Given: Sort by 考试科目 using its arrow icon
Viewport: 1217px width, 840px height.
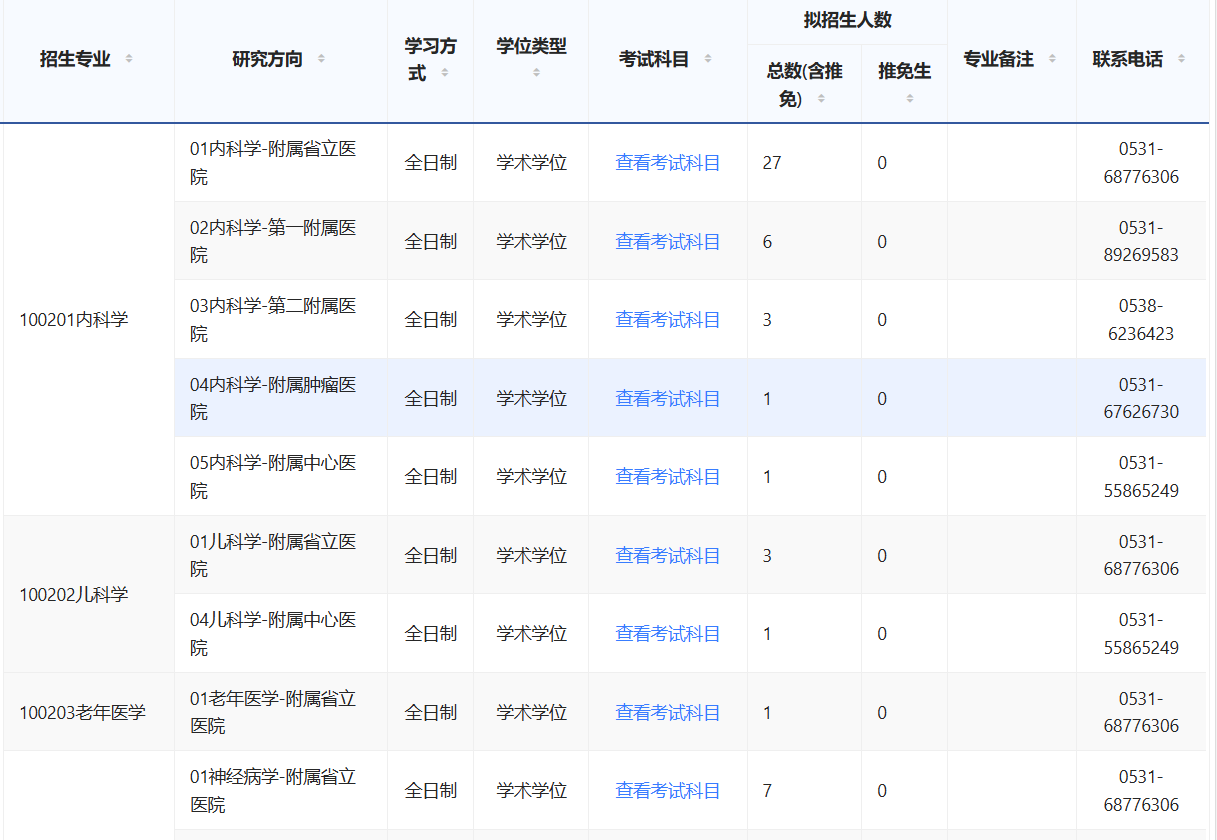Looking at the screenshot, I should [x=708, y=59].
